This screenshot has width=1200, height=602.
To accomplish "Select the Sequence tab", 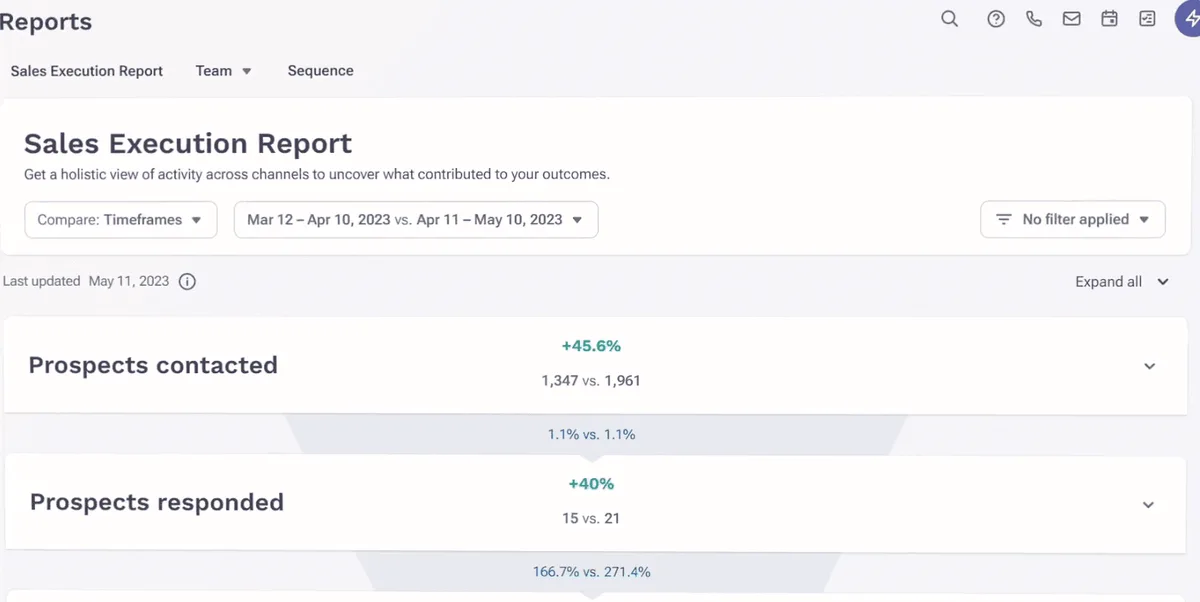I will pos(320,70).
